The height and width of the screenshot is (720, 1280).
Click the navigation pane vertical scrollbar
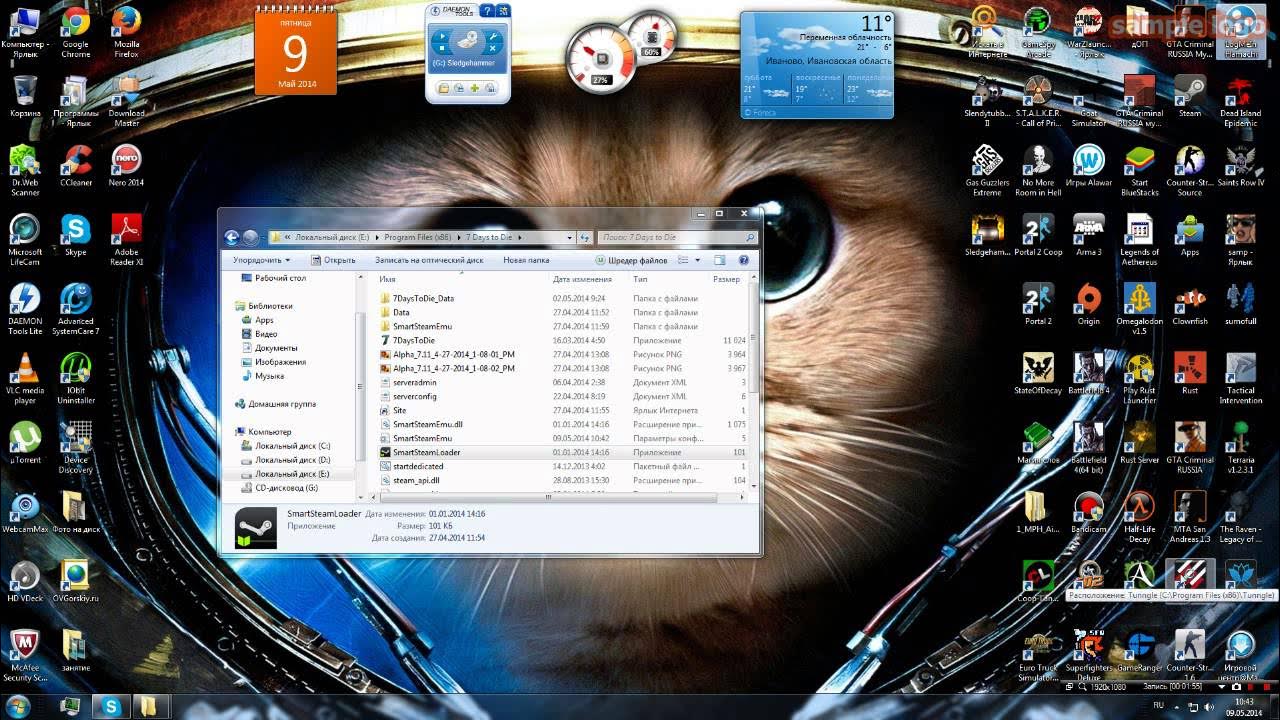pos(361,386)
